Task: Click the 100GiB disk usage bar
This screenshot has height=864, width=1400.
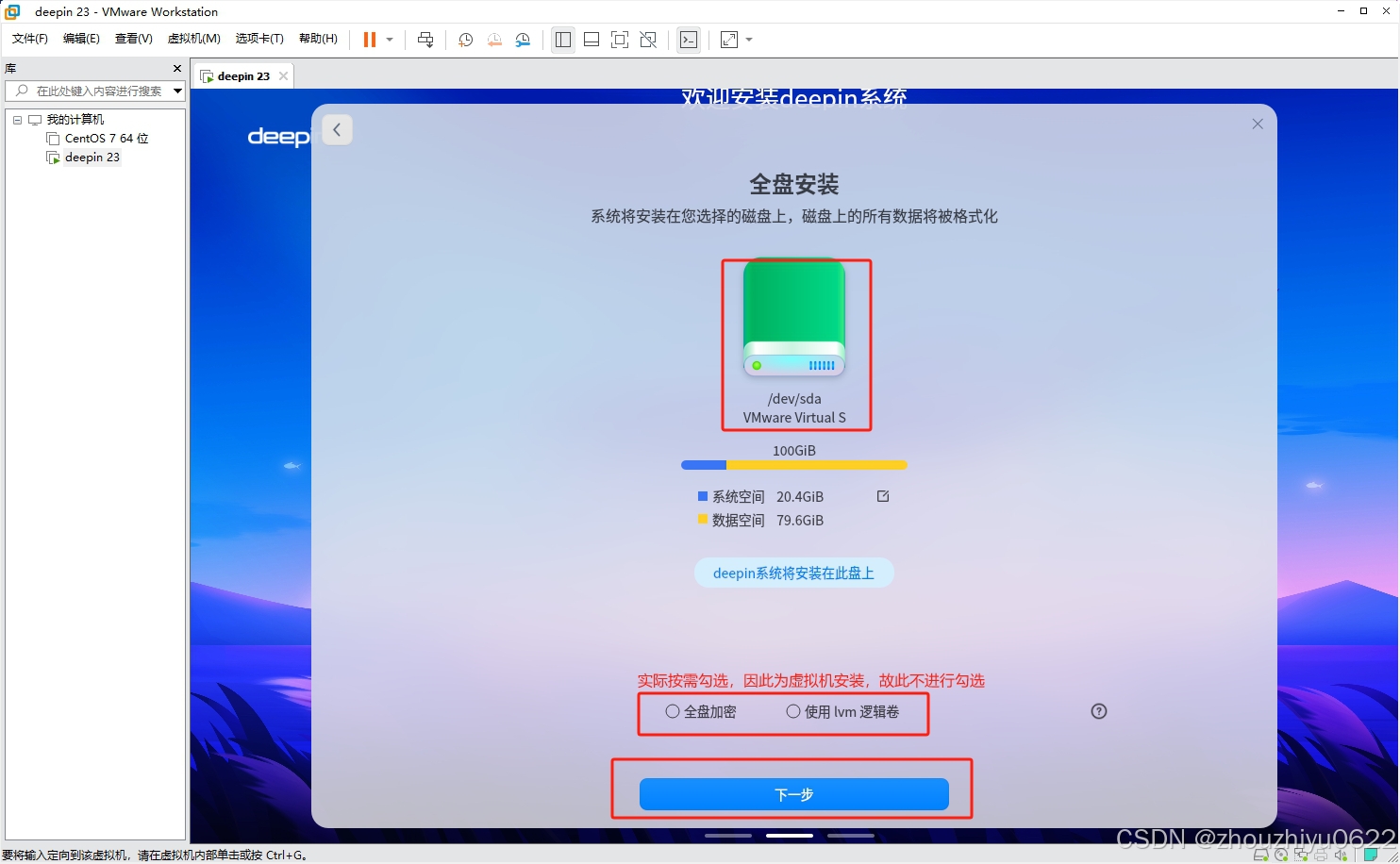Action: pos(794,465)
